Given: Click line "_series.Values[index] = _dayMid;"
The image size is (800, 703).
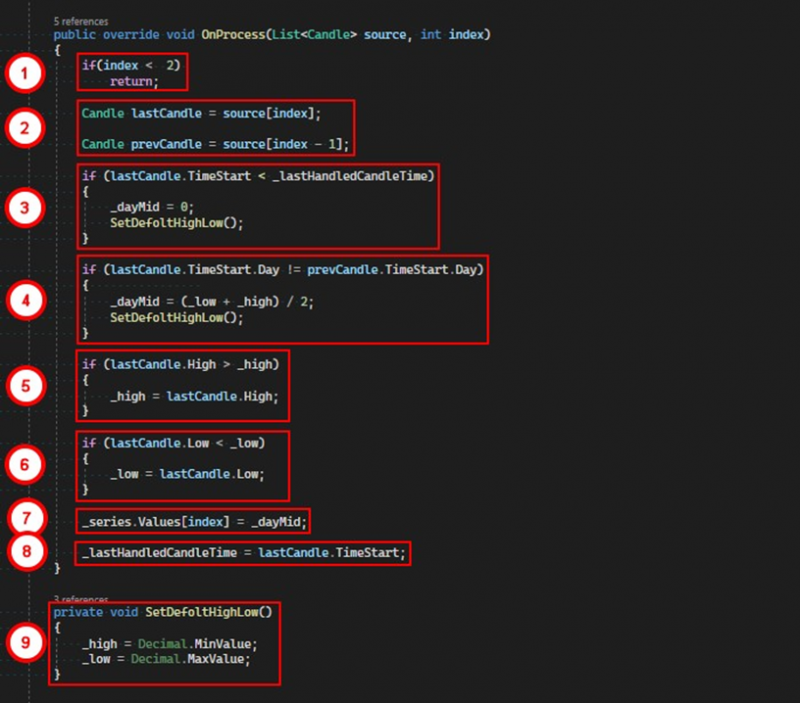Looking at the screenshot, I should 194,522.
